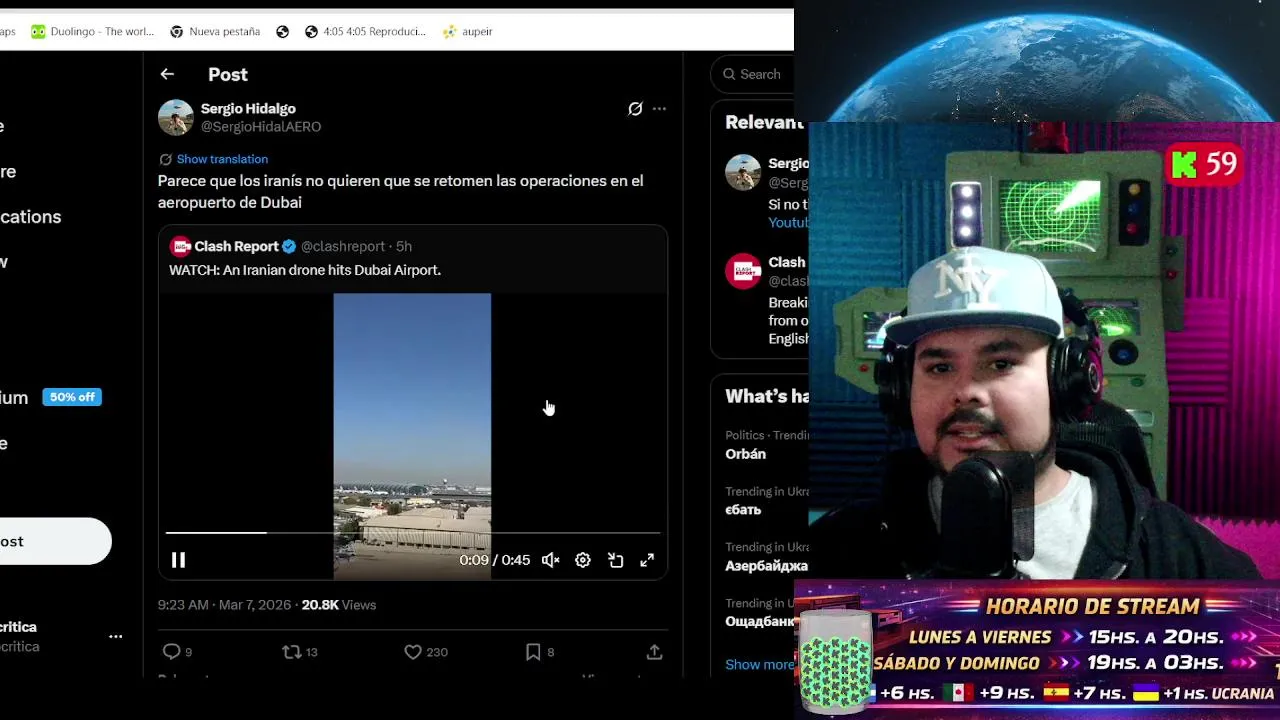
Task: Open Clash Report avatar in Relevant people
Action: click(x=743, y=271)
